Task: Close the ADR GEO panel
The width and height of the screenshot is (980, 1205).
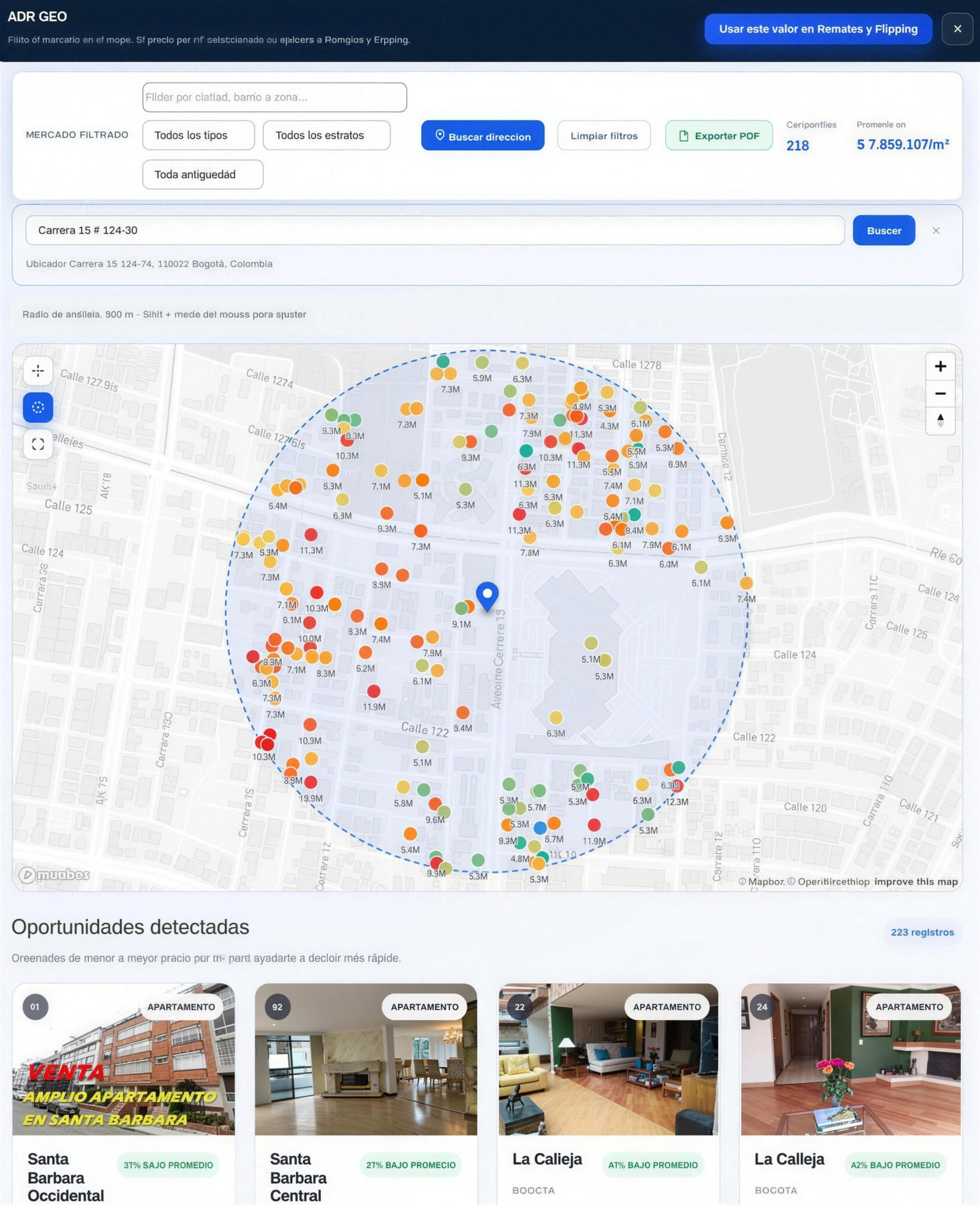Action: [957, 29]
